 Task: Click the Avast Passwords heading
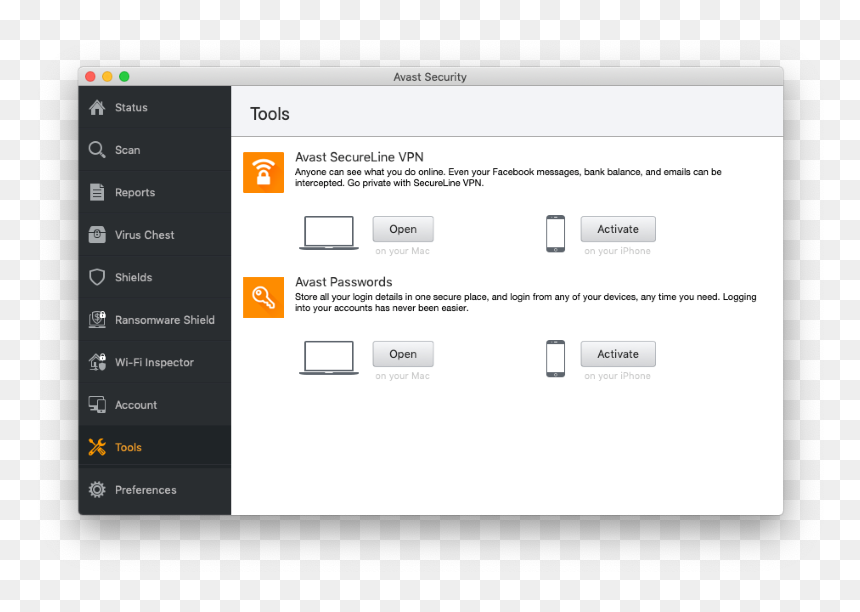(344, 282)
